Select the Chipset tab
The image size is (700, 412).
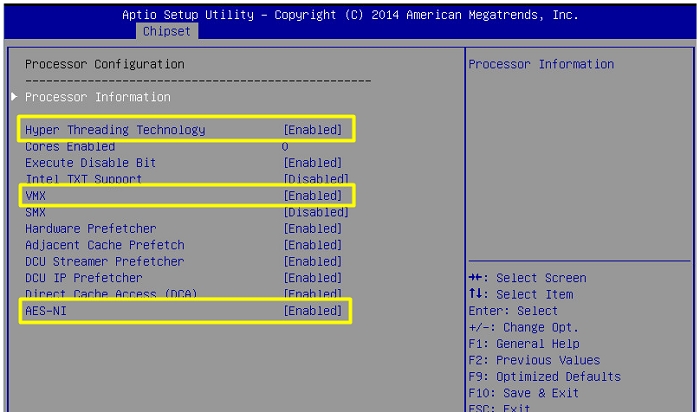[x=166, y=32]
